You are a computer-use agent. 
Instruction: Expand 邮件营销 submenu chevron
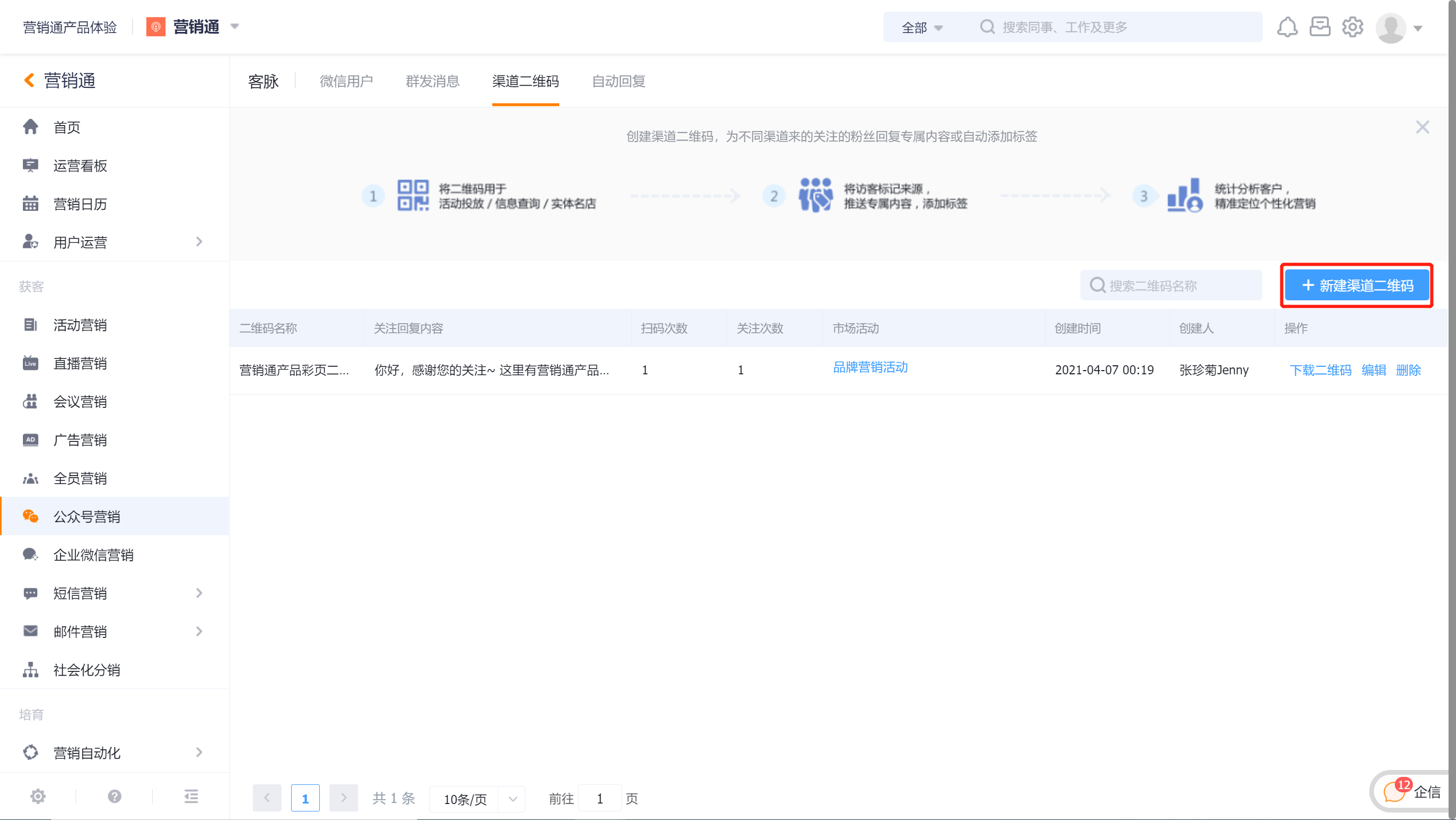point(199,631)
